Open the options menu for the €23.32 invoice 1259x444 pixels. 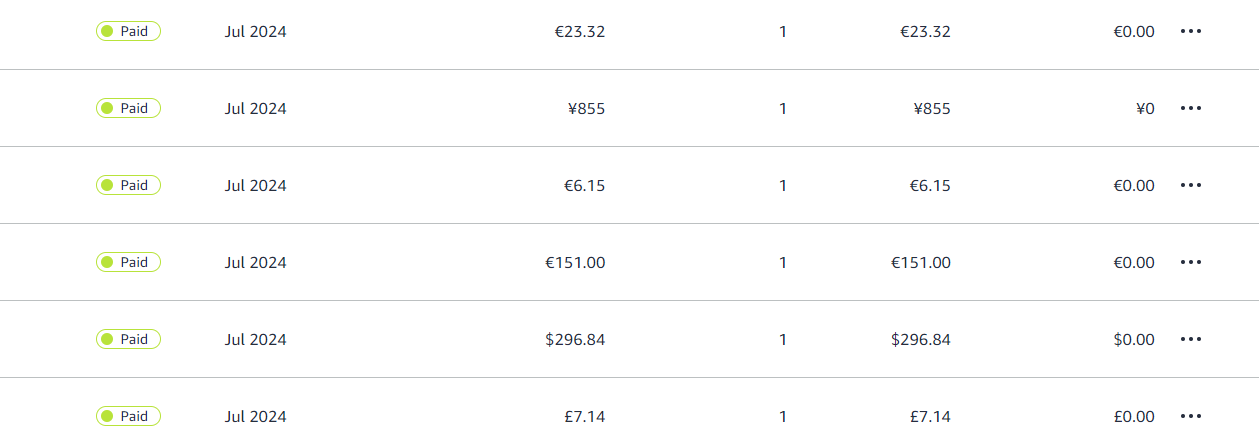(1190, 31)
